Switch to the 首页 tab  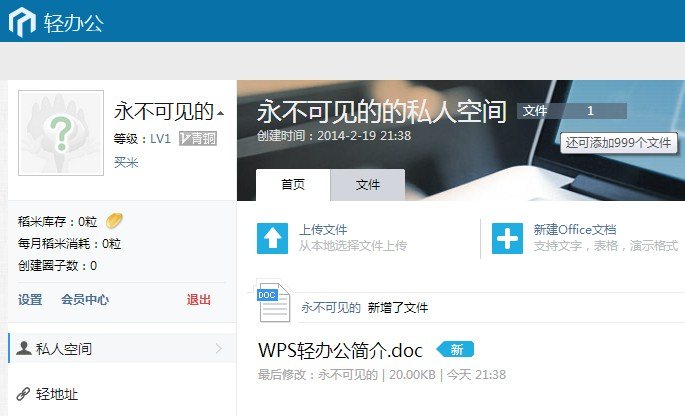[293, 185]
